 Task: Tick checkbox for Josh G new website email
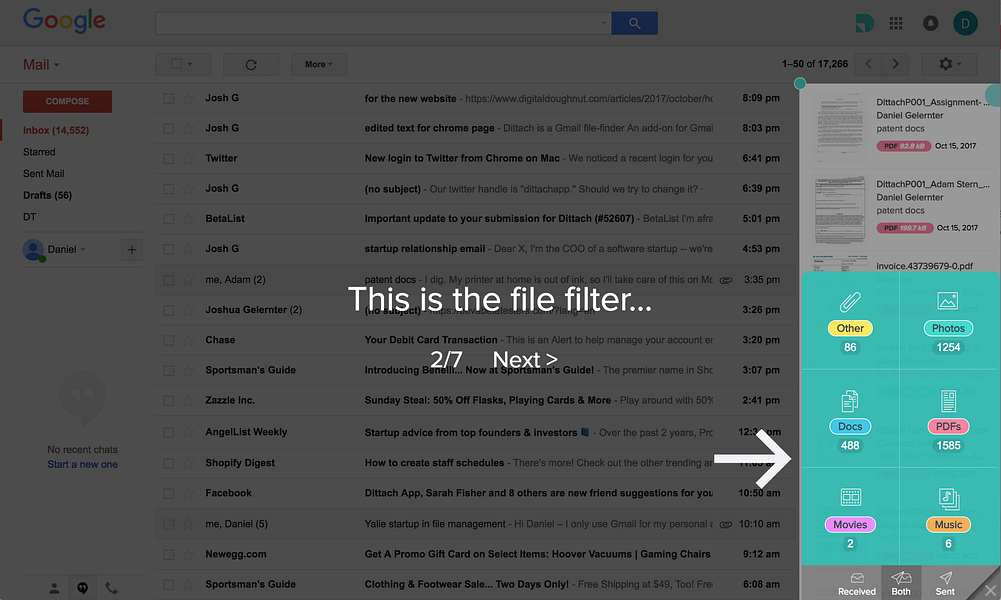click(x=169, y=98)
